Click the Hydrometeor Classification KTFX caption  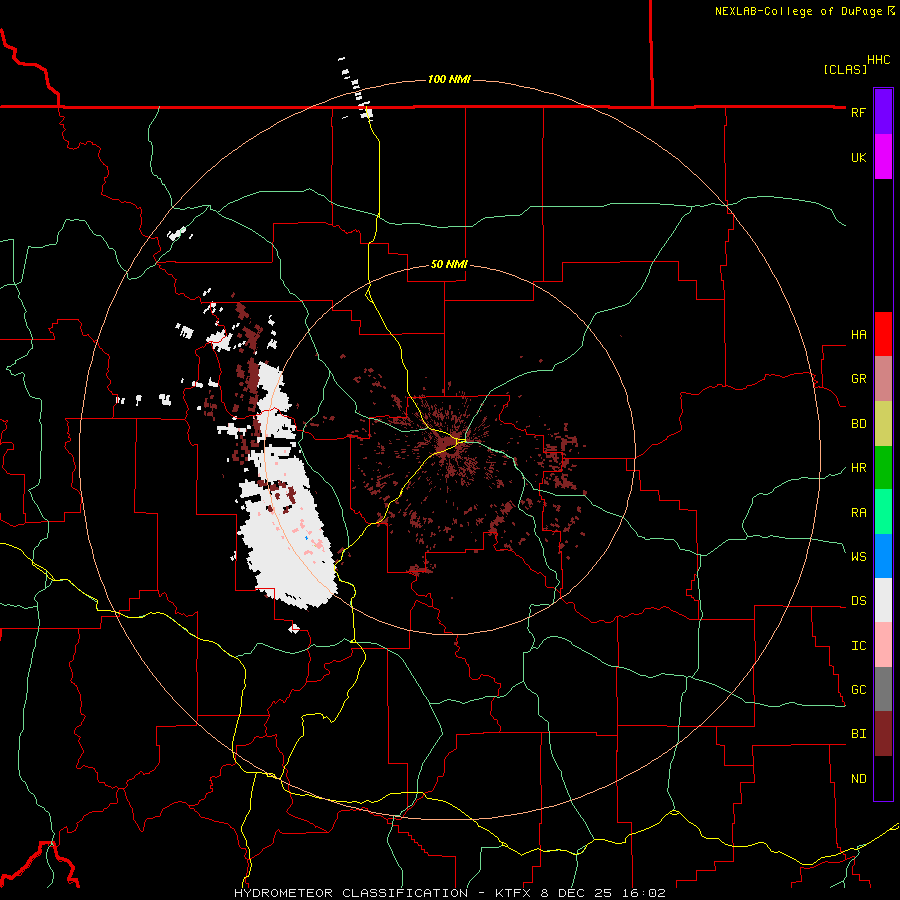(x=449, y=893)
